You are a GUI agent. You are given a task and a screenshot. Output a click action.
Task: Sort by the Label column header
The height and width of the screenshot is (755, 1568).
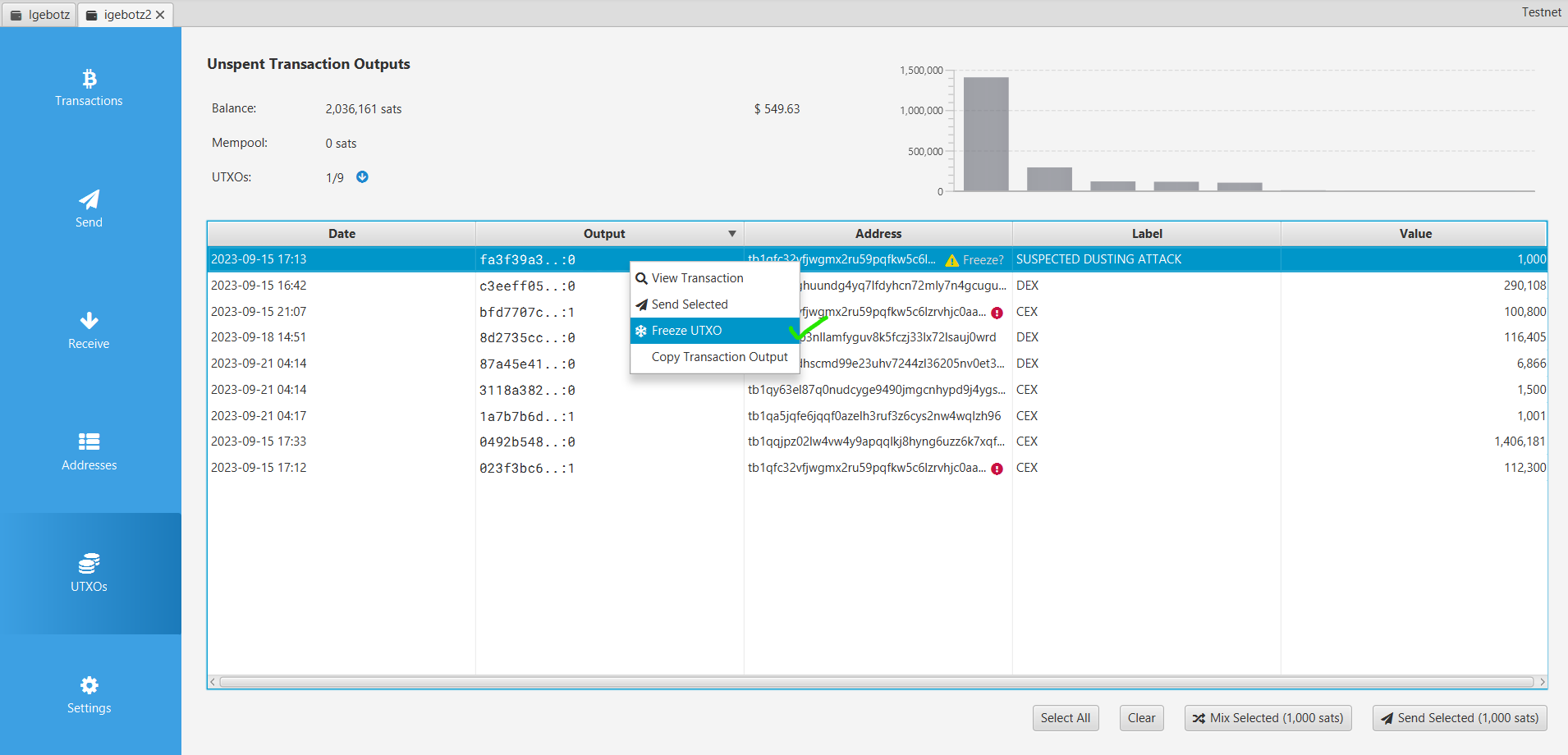click(x=1147, y=234)
